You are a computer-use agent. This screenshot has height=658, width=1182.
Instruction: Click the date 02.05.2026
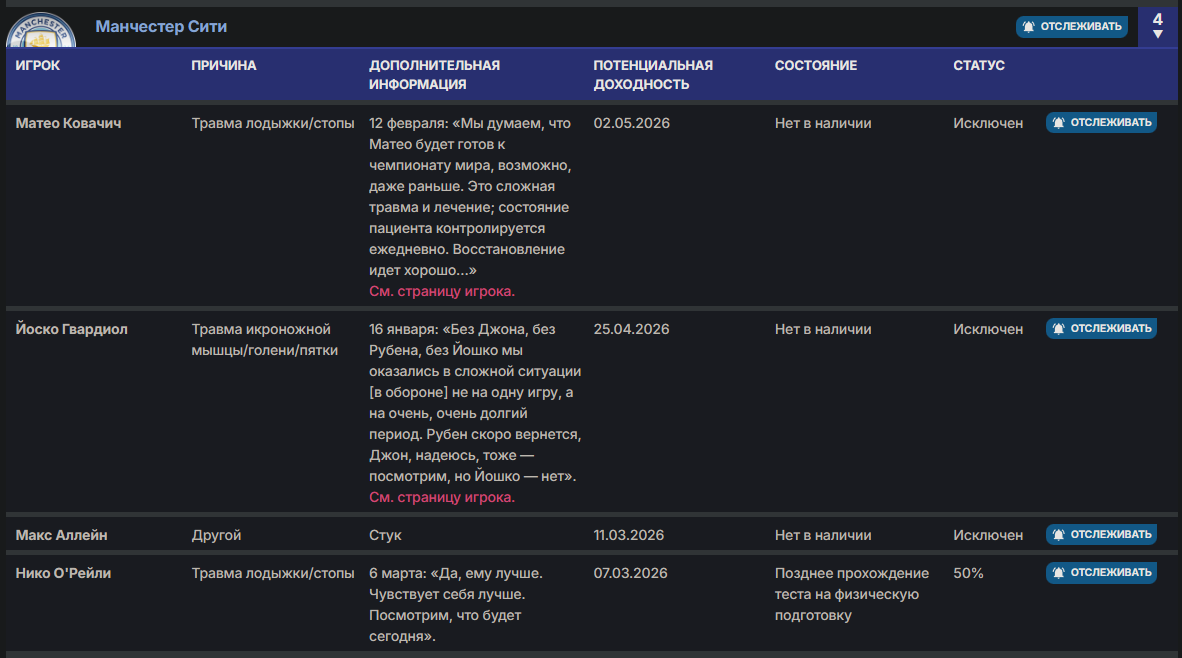coord(631,123)
